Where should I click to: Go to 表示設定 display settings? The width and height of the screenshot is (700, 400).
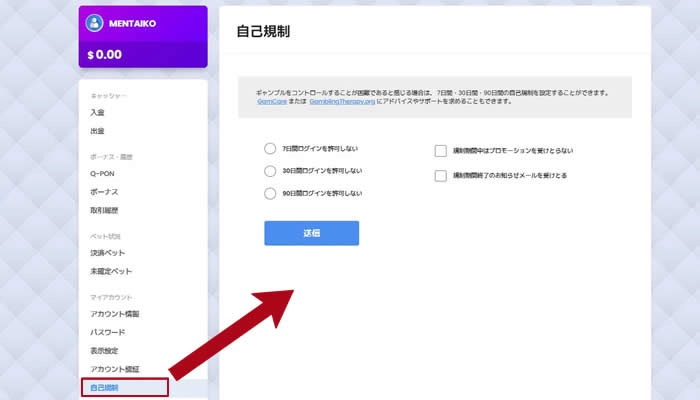coord(104,351)
